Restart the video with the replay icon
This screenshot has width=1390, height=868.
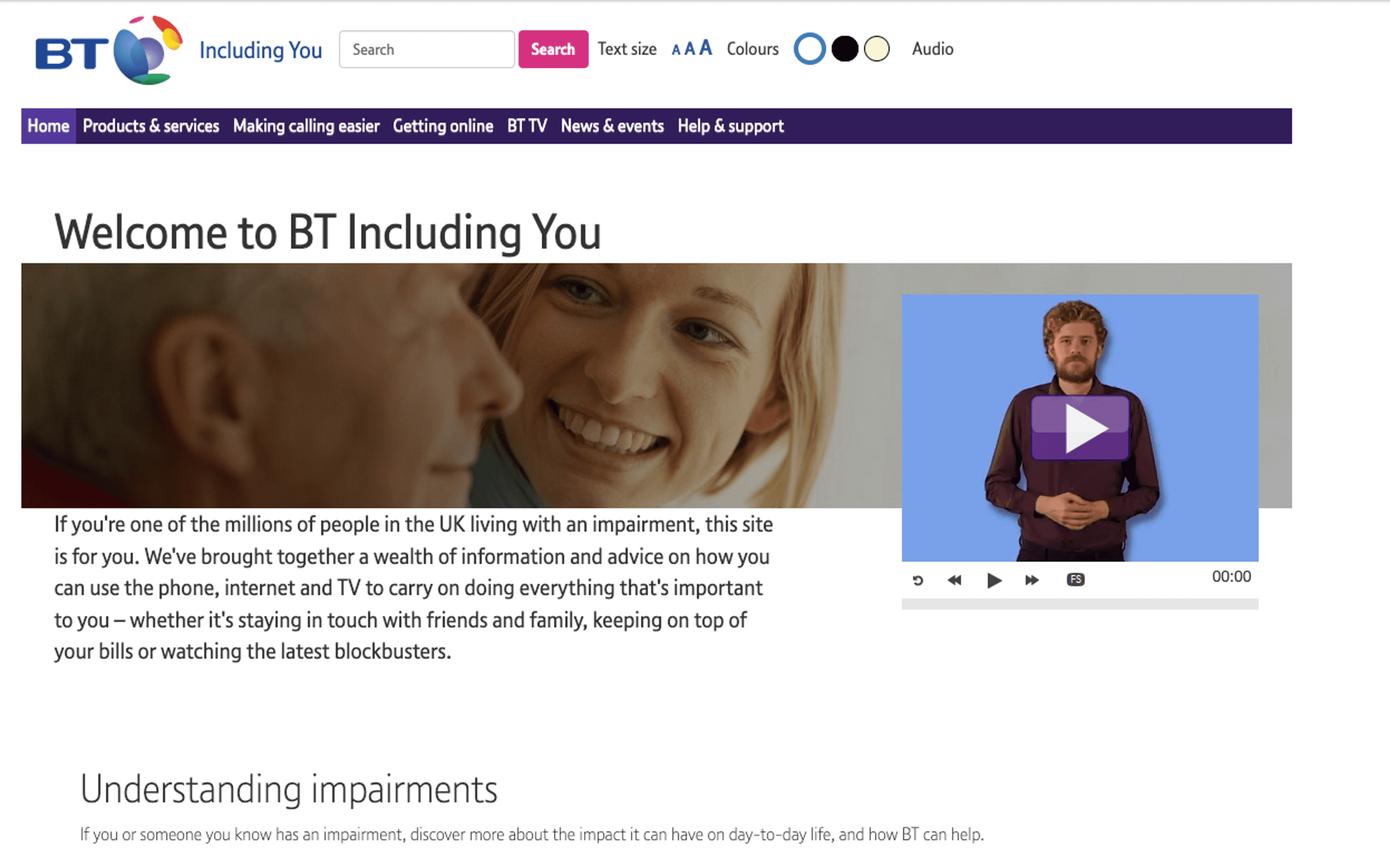[918, 580]
